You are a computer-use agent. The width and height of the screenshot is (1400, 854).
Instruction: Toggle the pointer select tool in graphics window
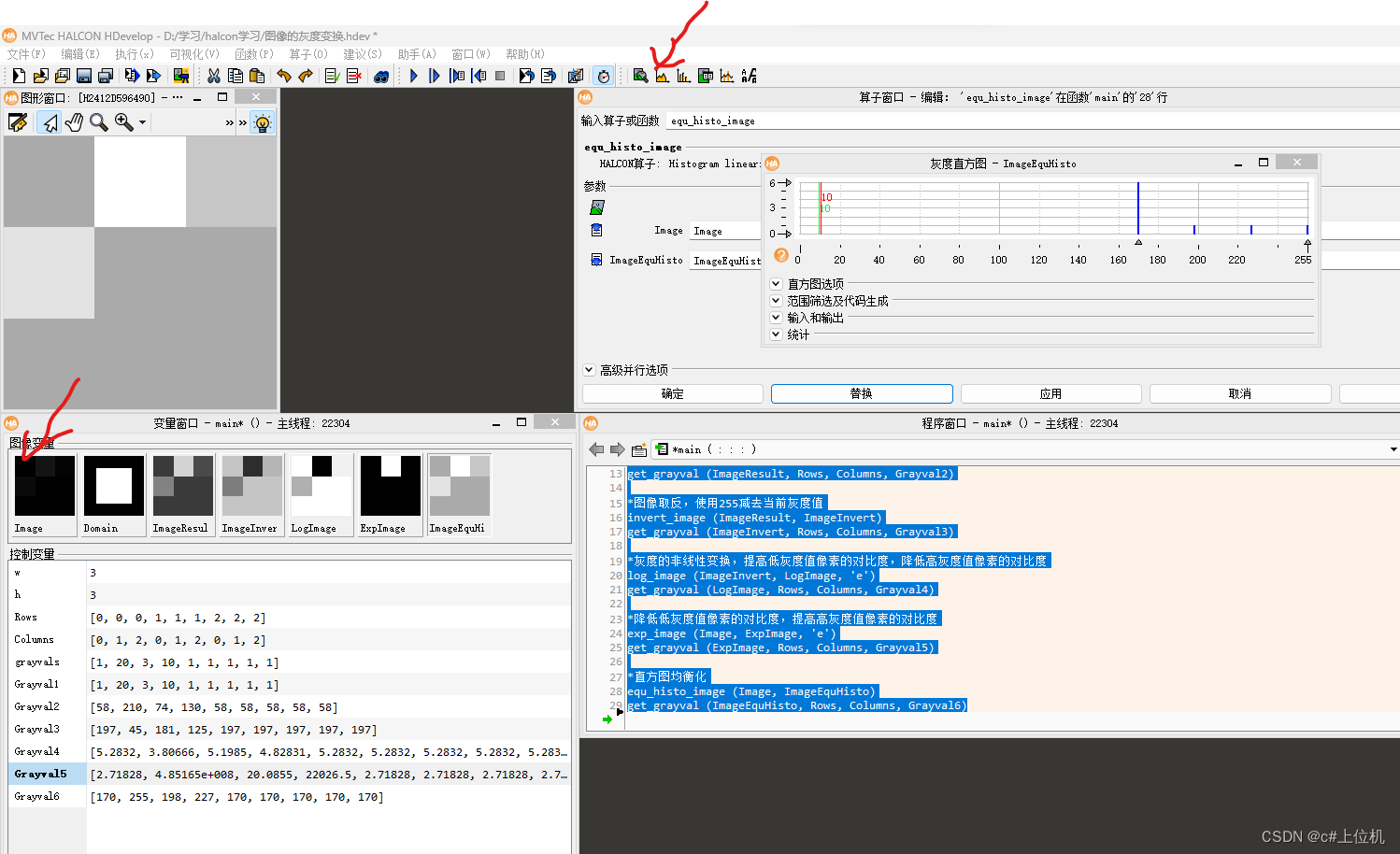[x=50, y=122]
